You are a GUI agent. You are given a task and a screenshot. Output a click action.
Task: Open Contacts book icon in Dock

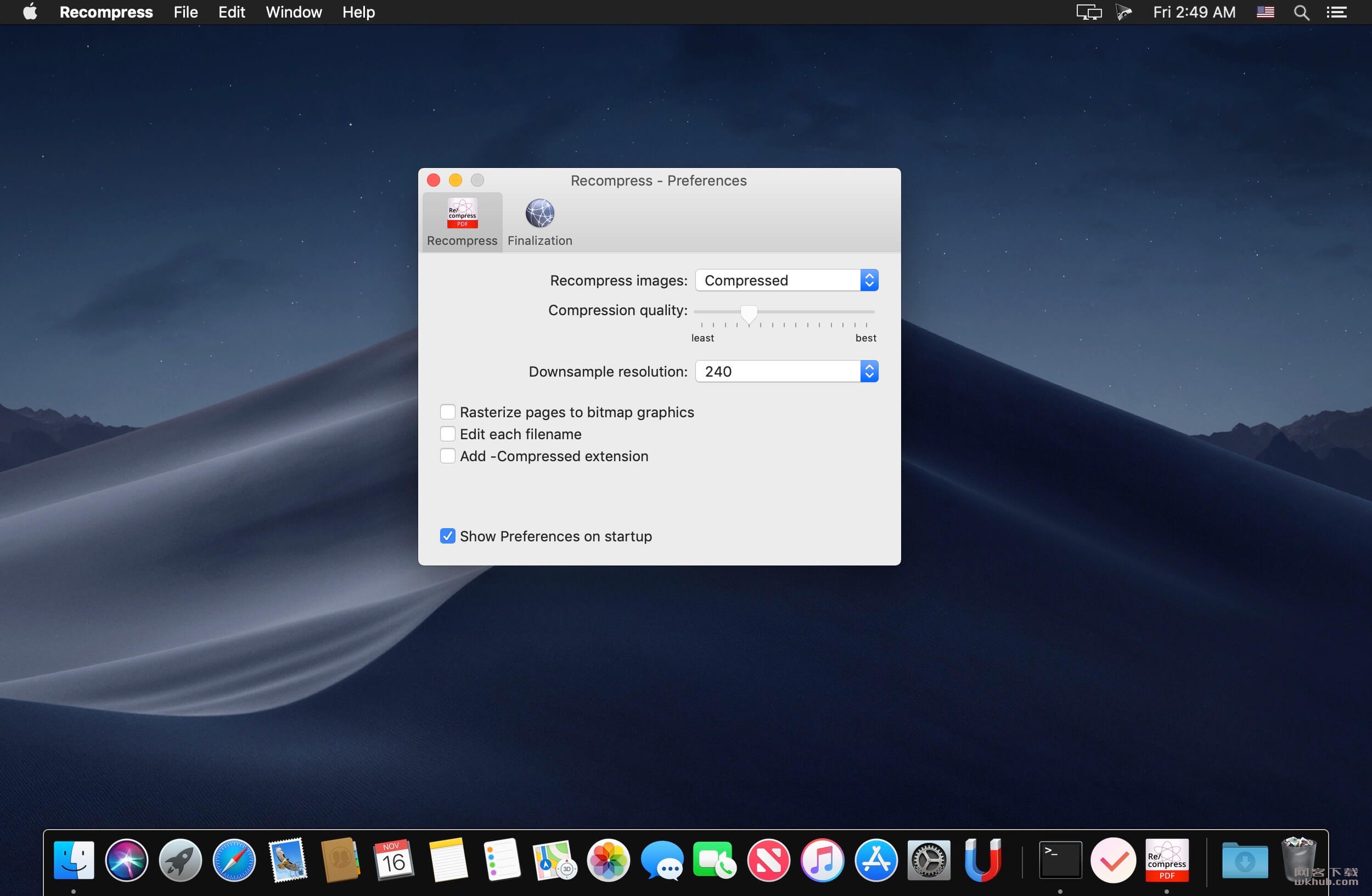[340, 860]
